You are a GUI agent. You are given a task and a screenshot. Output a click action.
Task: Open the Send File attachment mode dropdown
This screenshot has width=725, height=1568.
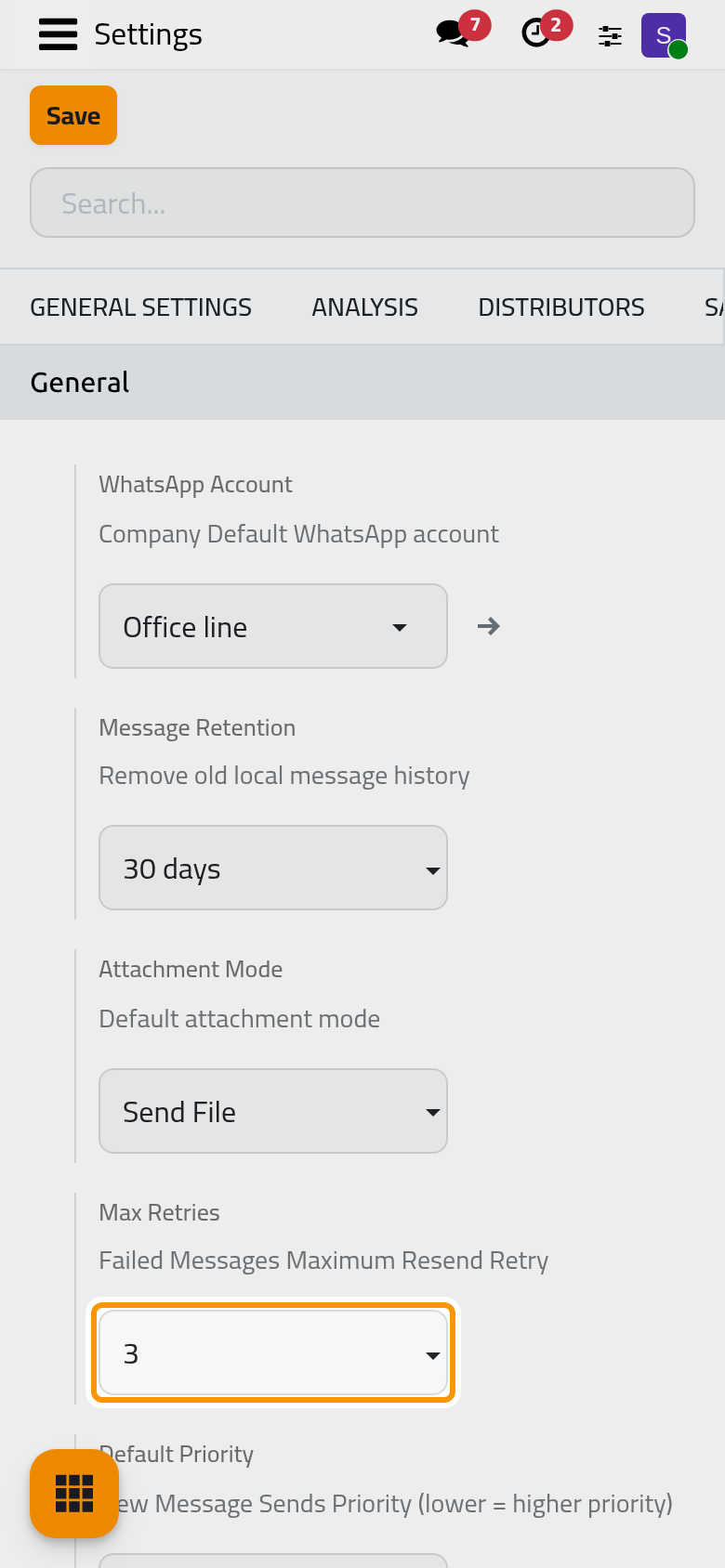273,1111
